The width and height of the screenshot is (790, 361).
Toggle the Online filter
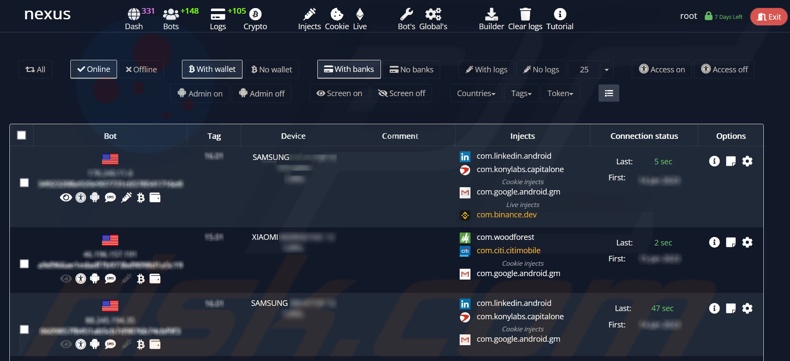94,69
